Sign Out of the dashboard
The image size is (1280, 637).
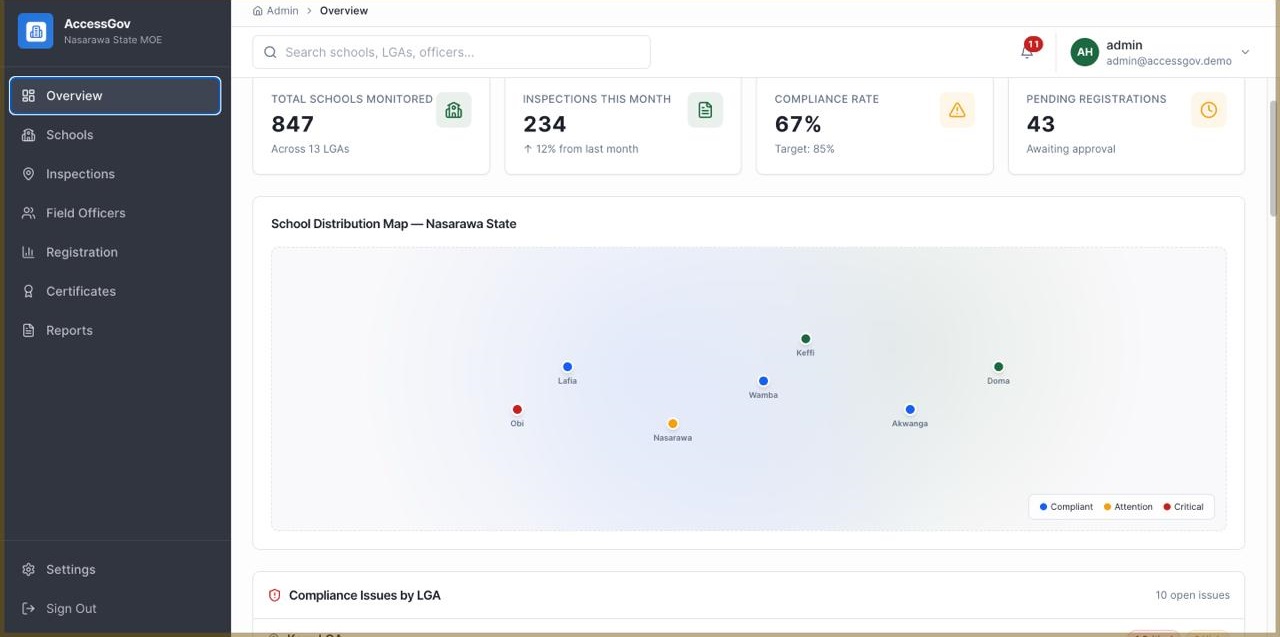(x=115, y=608)
